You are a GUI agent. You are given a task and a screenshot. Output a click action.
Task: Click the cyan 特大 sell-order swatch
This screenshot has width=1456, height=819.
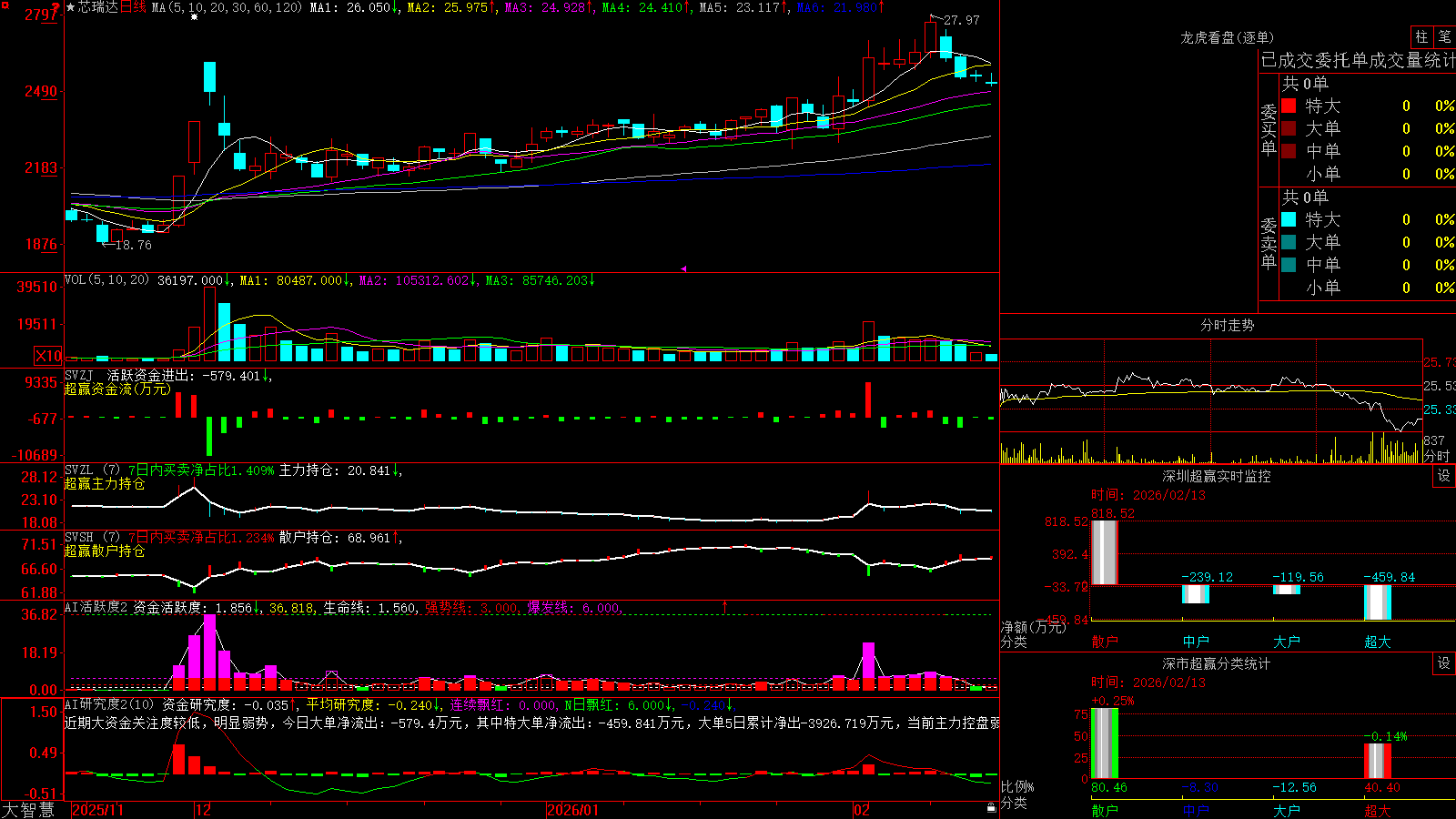1289,219
